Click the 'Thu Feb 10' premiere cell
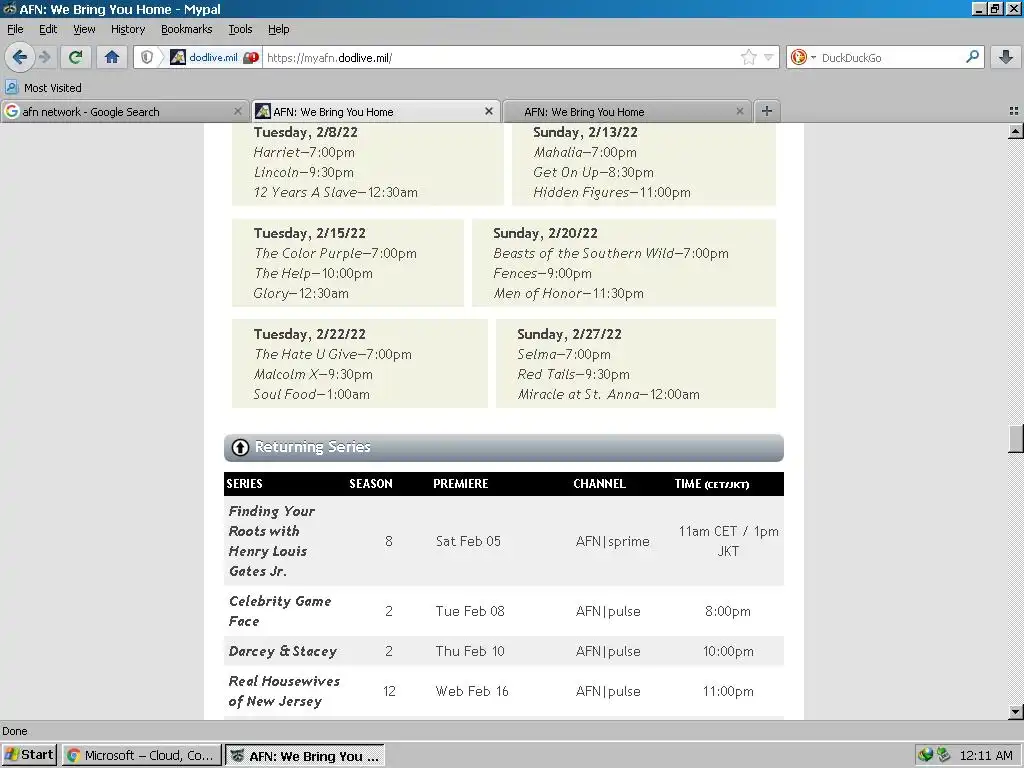 [470, 651]
